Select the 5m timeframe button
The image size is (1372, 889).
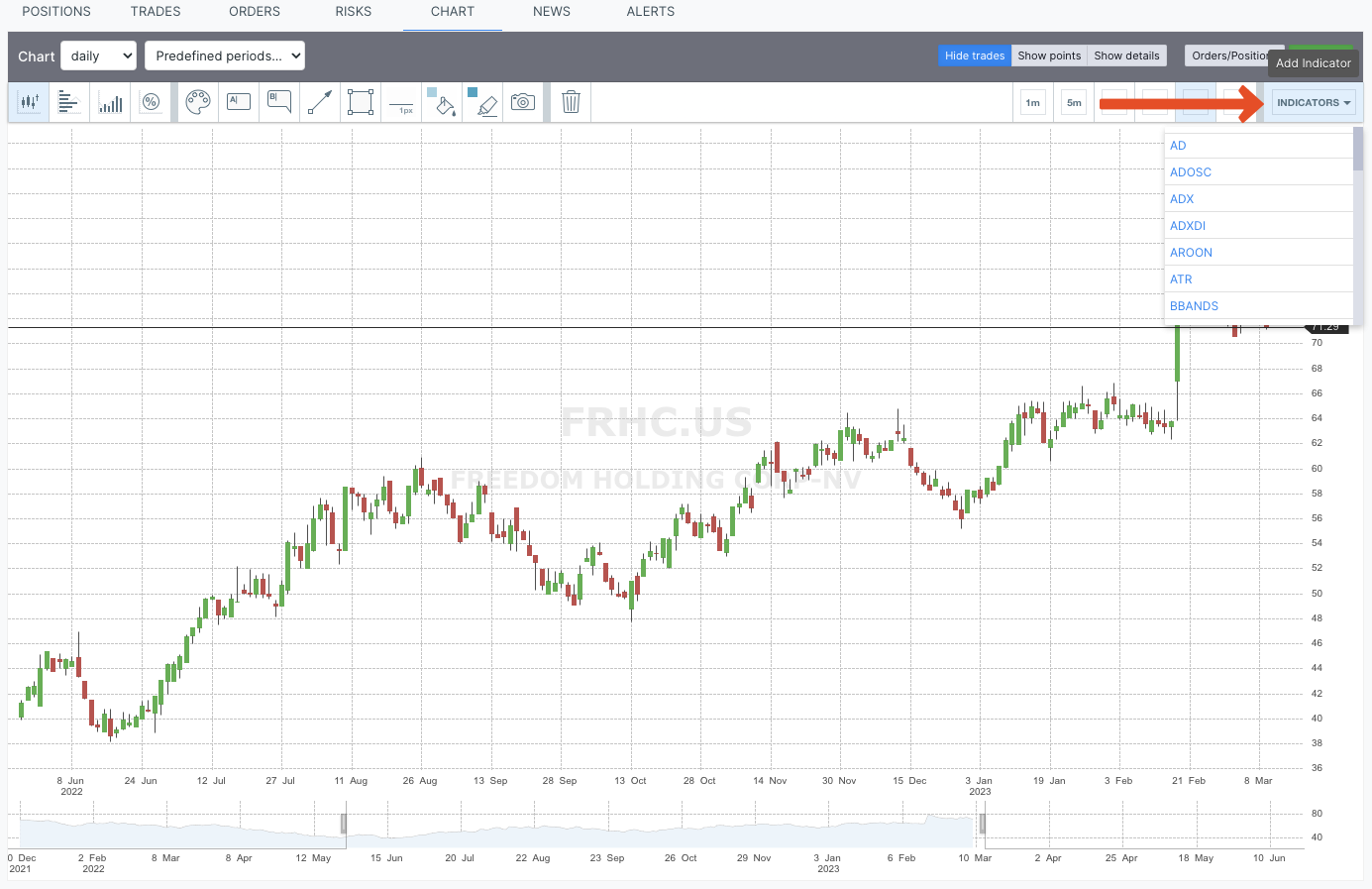pos(1074,102)
